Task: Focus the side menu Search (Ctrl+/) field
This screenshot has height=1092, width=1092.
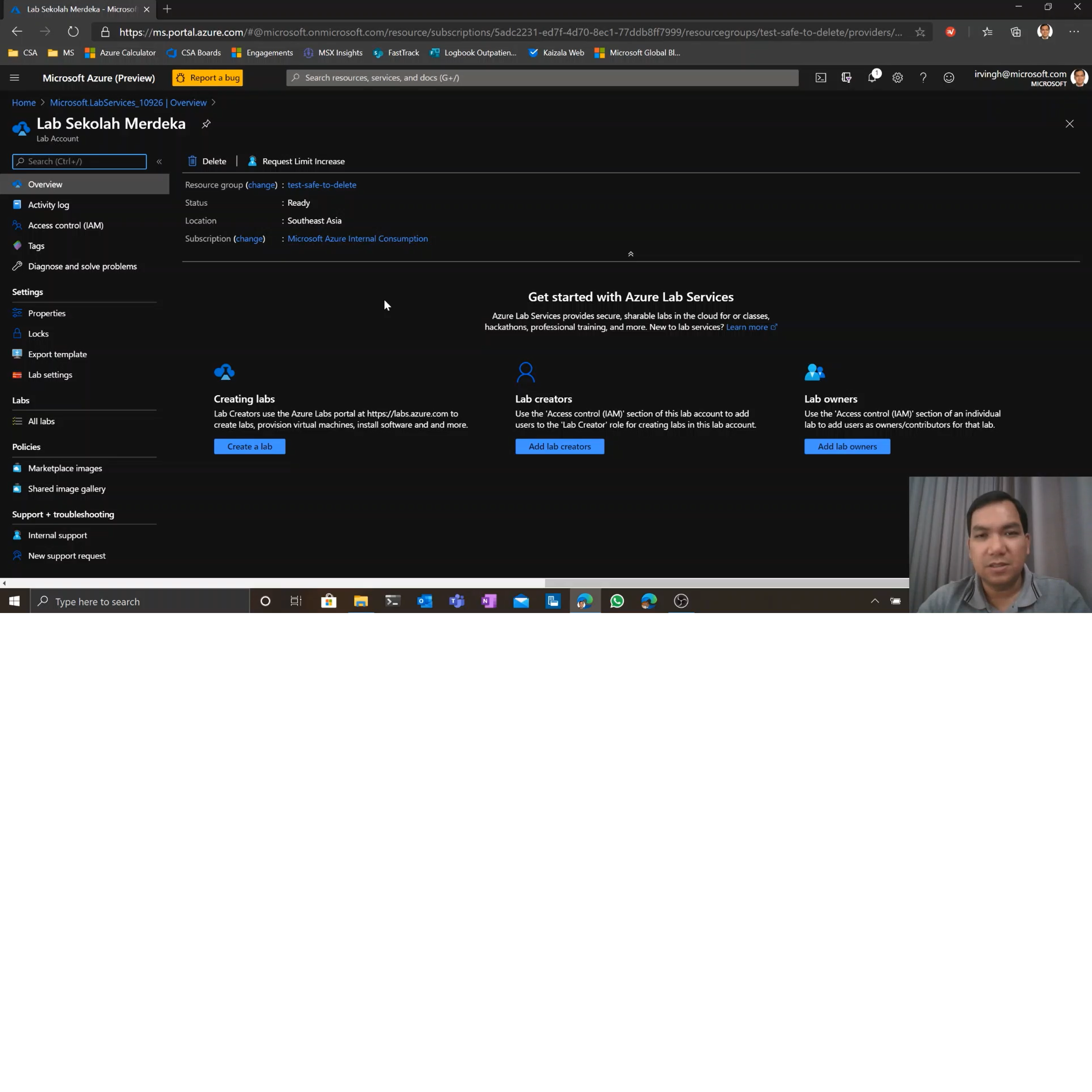Action: pos(79,162)
